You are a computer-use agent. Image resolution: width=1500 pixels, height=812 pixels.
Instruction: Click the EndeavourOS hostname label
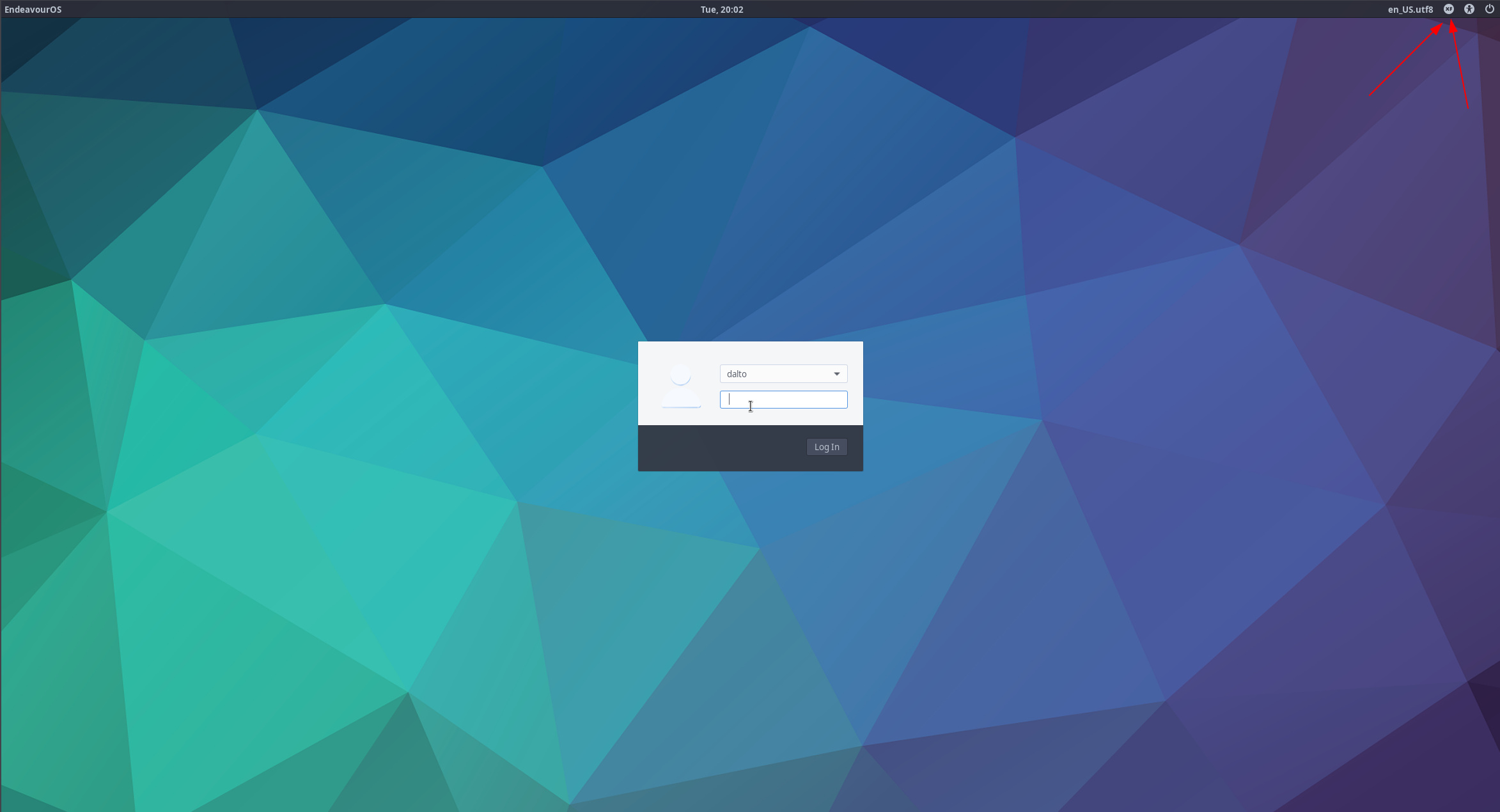pyautogui.click(x=33, y=9)
